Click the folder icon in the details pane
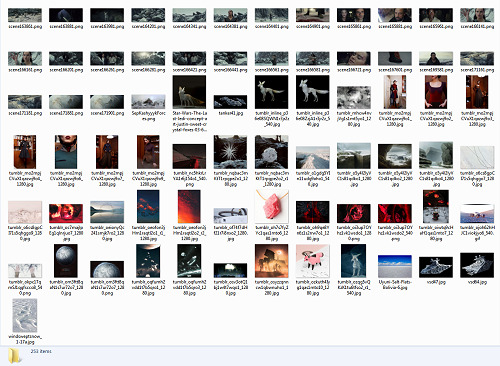This screenshot has width=500, height=366. (x=15, y=356)
